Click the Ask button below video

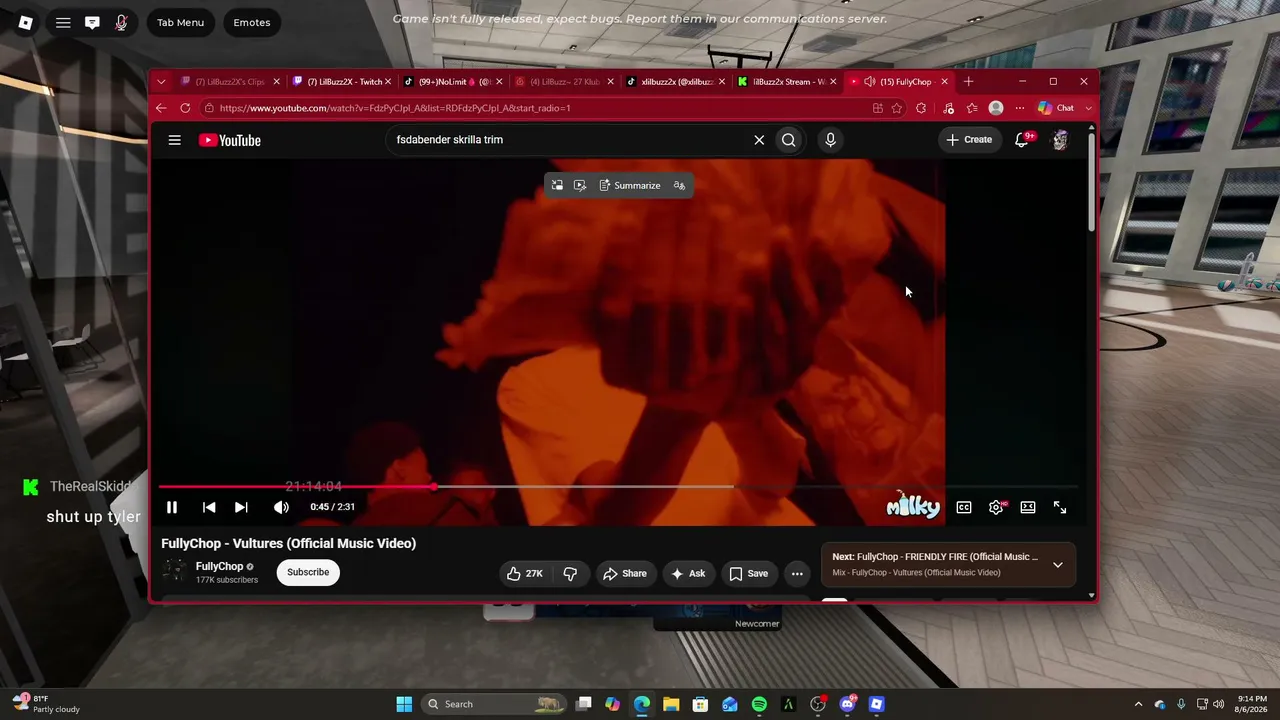click(x=688, y=573)
